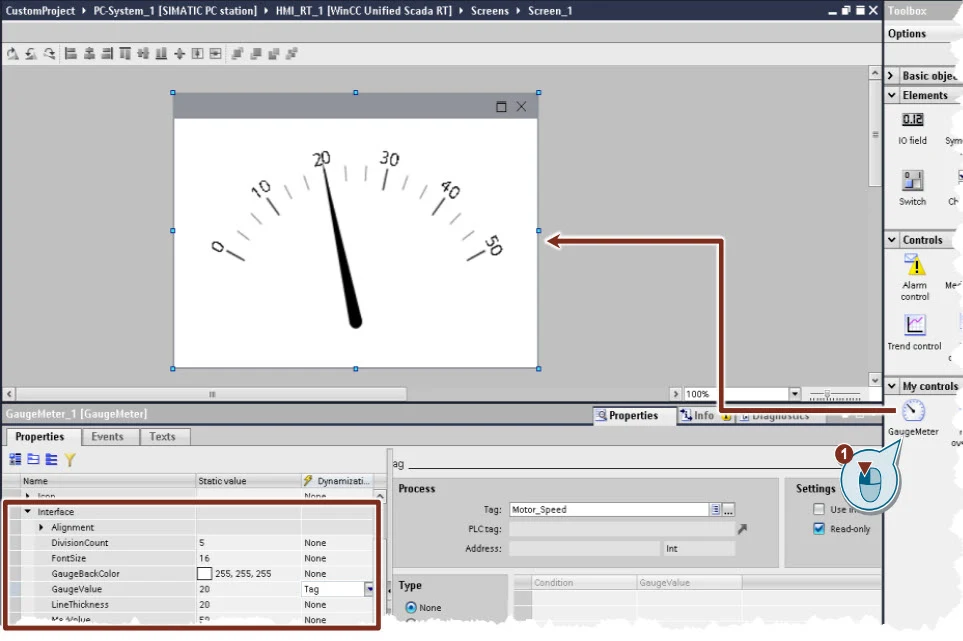Click the expand-all list icon in Properties
The image size is (963, 641).
coord(52,459)
